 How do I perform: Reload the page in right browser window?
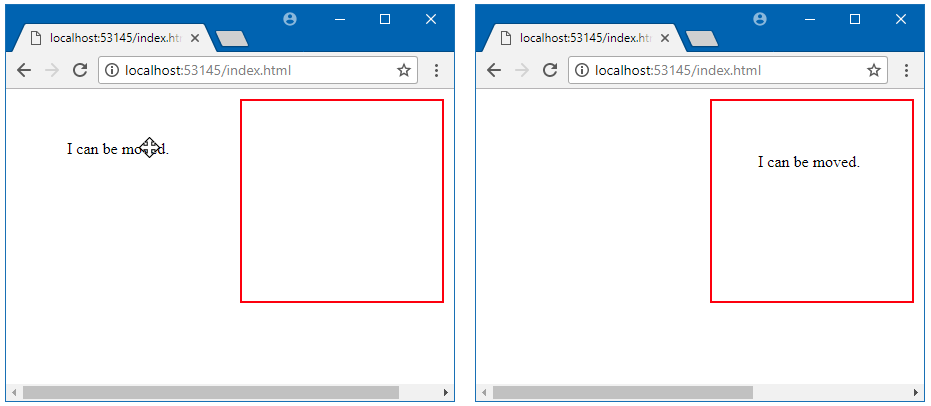click(x=550, y=71)
